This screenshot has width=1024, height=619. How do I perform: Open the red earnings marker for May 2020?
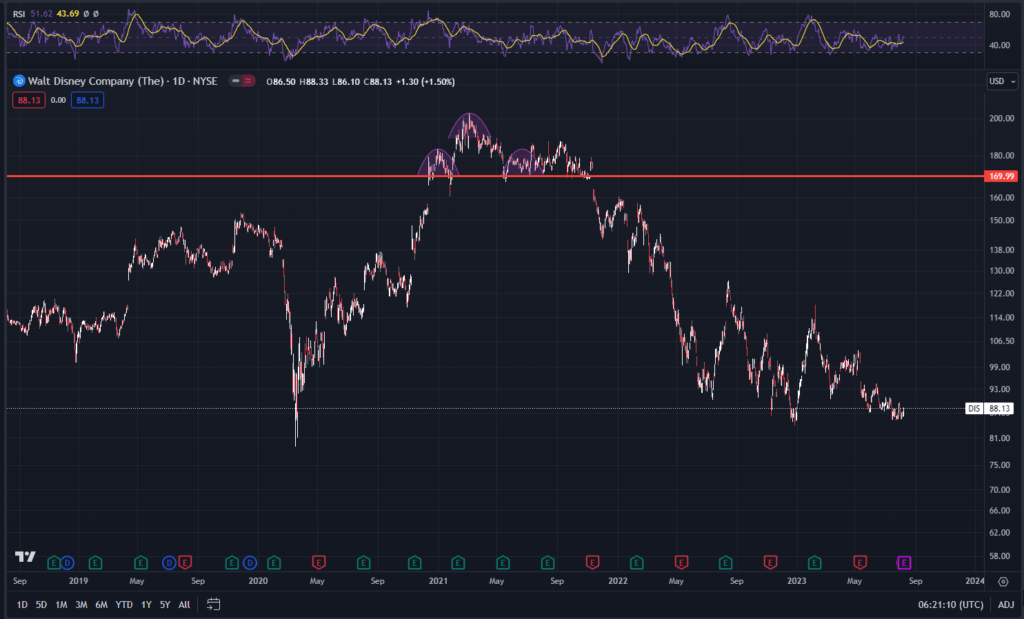(x=319, y=562)
